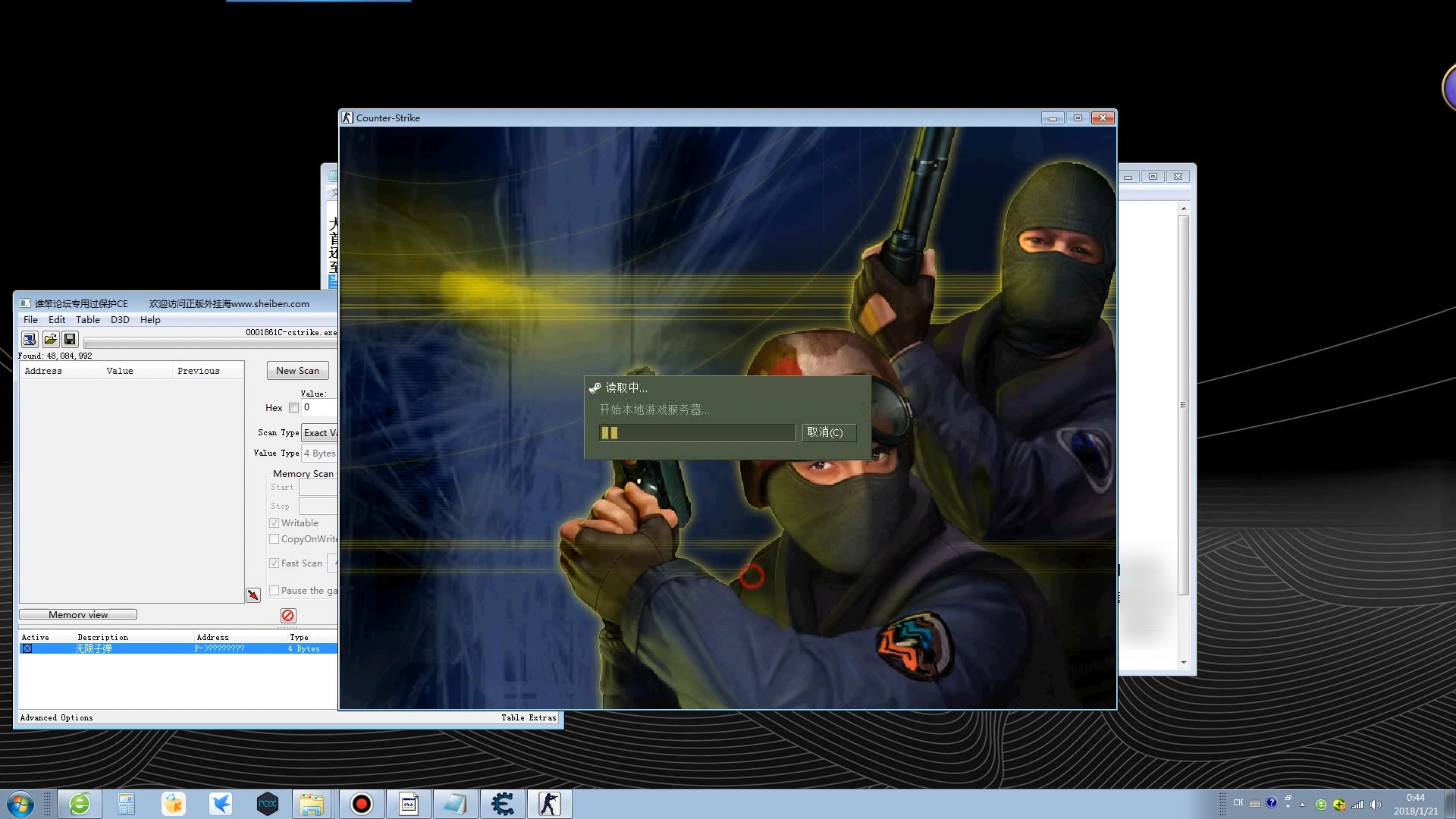Image resolution: width=1456 pixels, height=819 pixels.
Task: Click the Start address field
Action: coord(318,487)
